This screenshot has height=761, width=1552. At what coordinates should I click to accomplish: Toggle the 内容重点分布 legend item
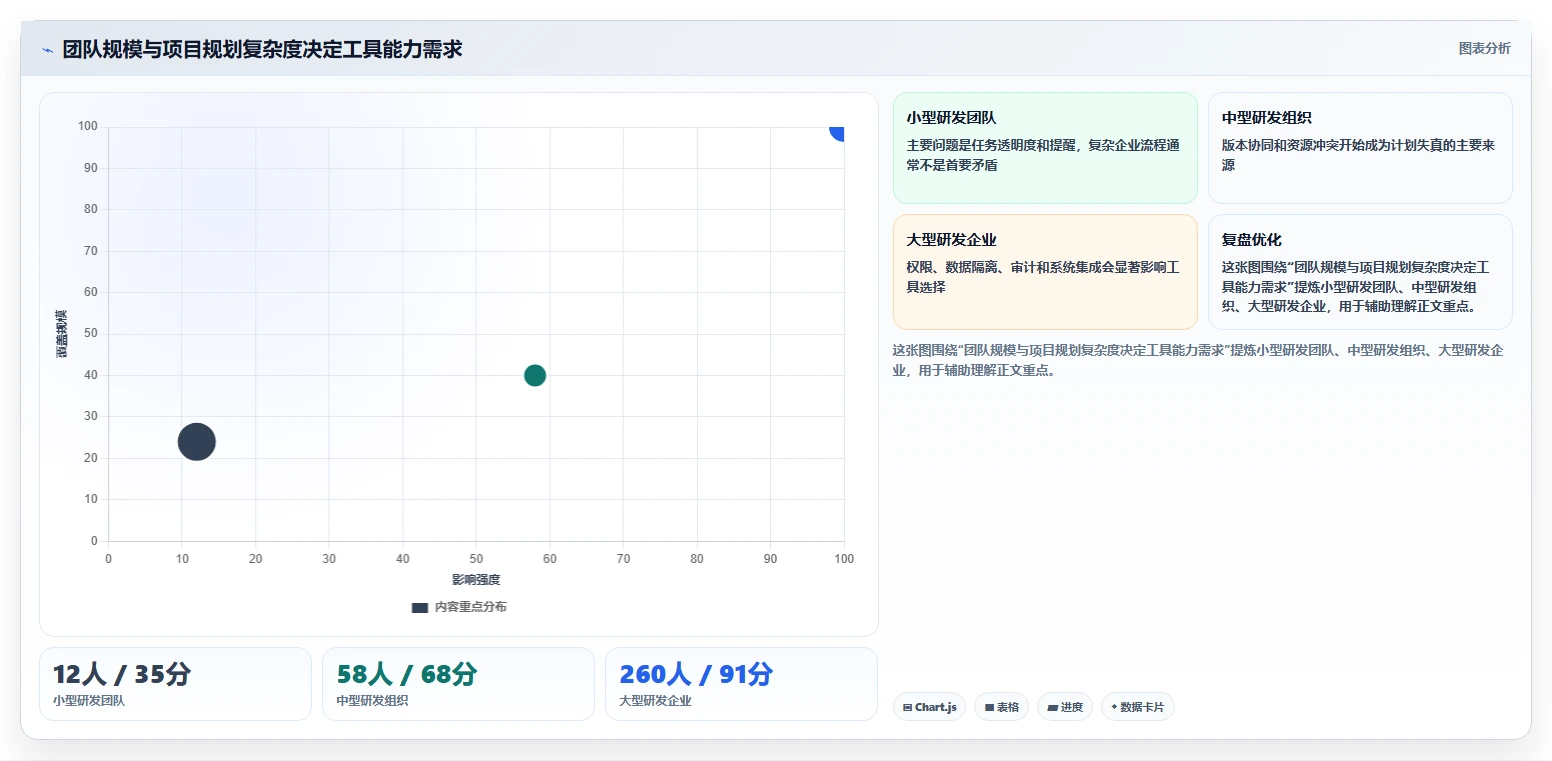click(459, 607)
